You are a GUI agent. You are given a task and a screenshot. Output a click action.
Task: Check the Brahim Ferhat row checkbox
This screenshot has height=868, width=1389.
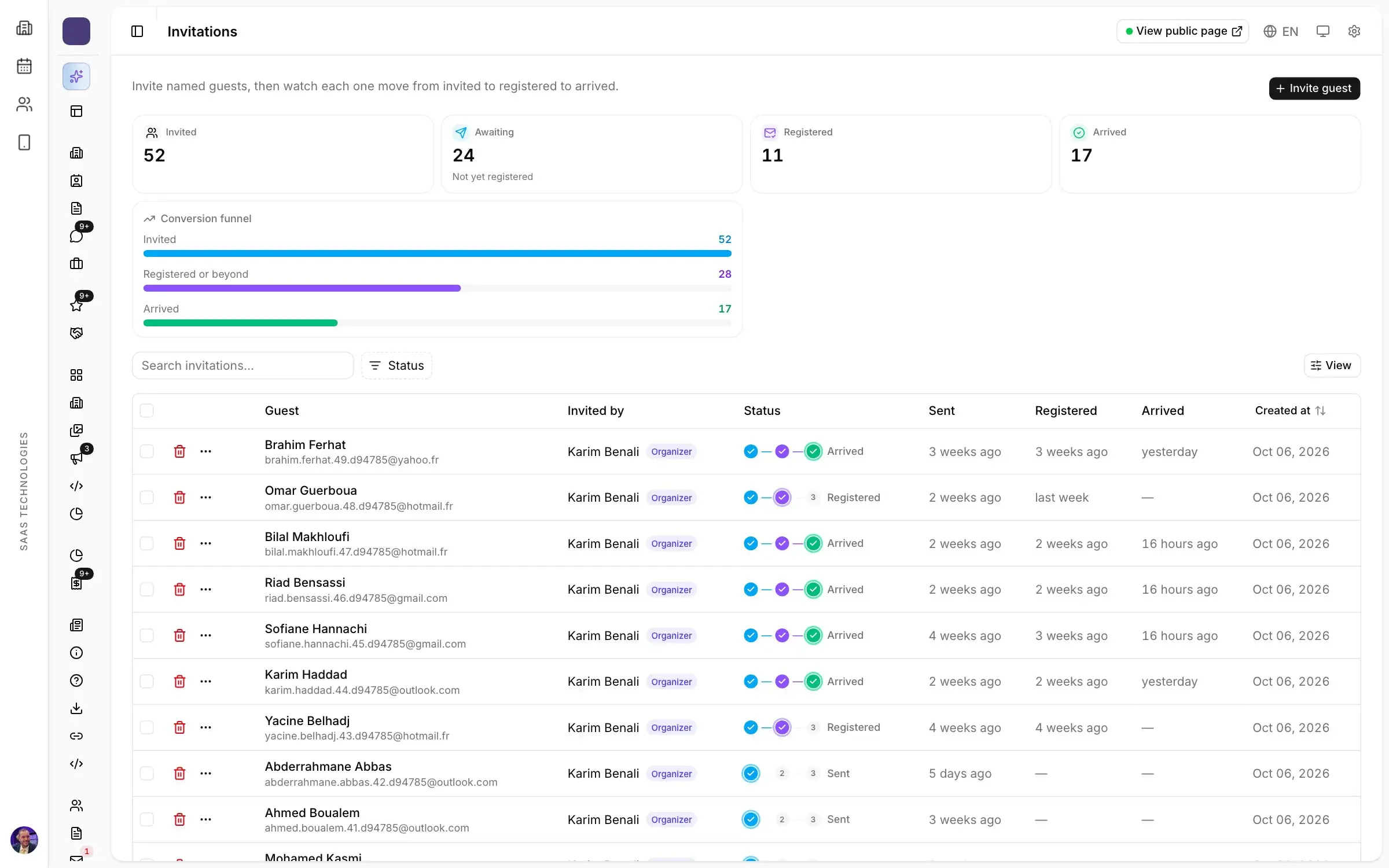147,451
